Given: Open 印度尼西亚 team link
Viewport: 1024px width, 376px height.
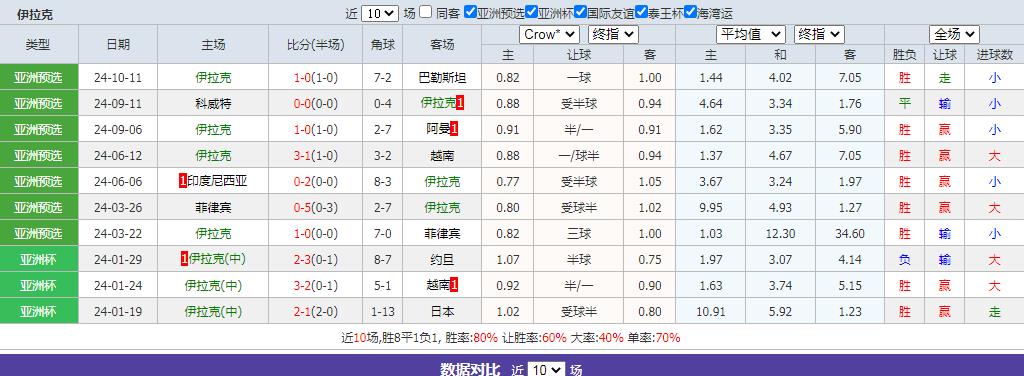Looking at the screenshot, I should click(x=217, y=181).
